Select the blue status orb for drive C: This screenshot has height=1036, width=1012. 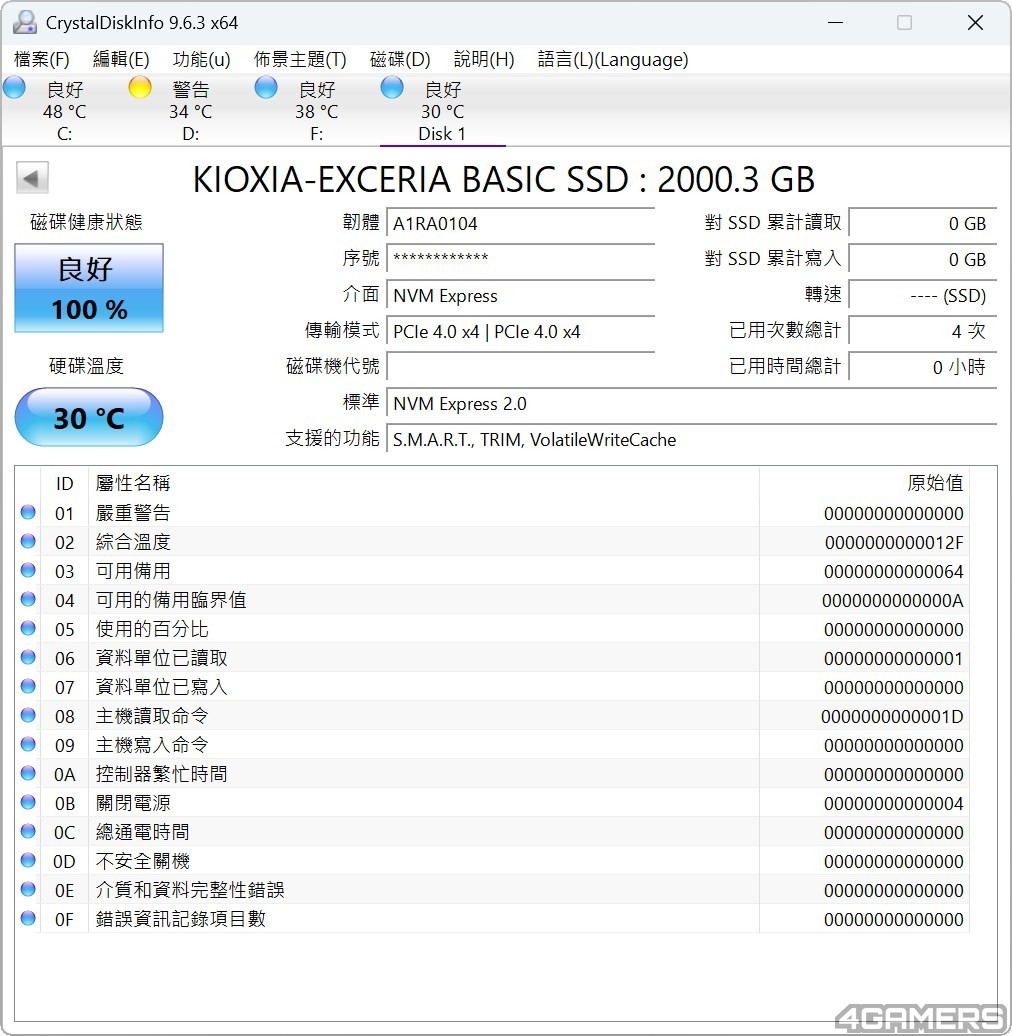[15, 88]
